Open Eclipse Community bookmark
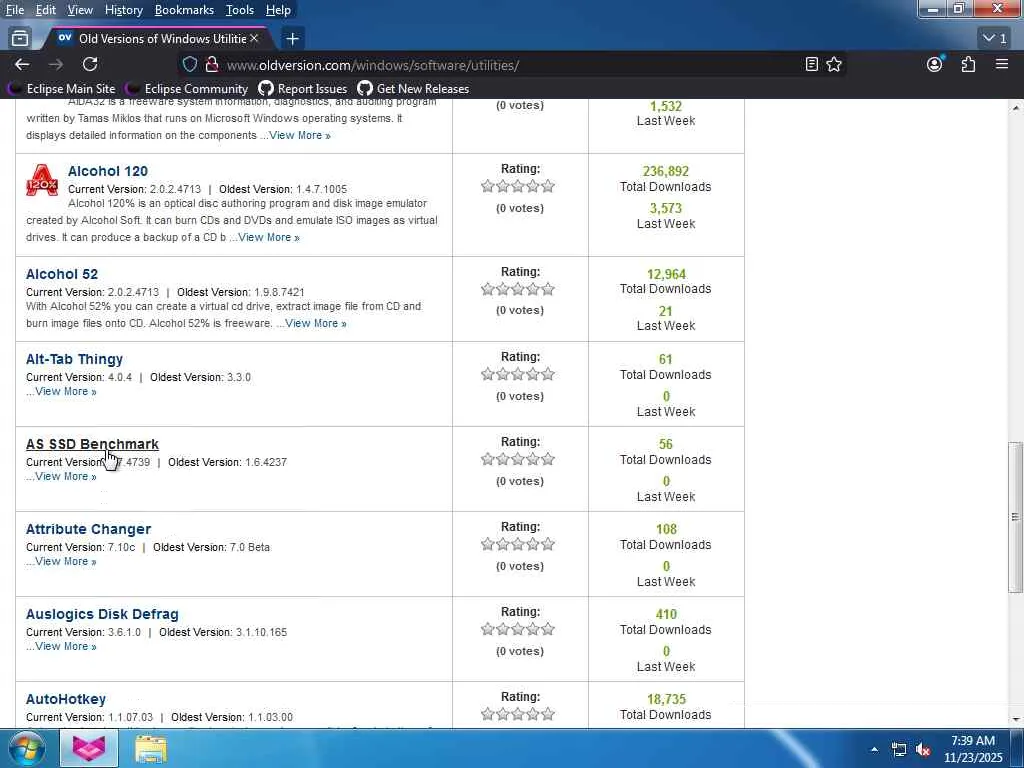The image size is (1024, 768). (188, 89)
